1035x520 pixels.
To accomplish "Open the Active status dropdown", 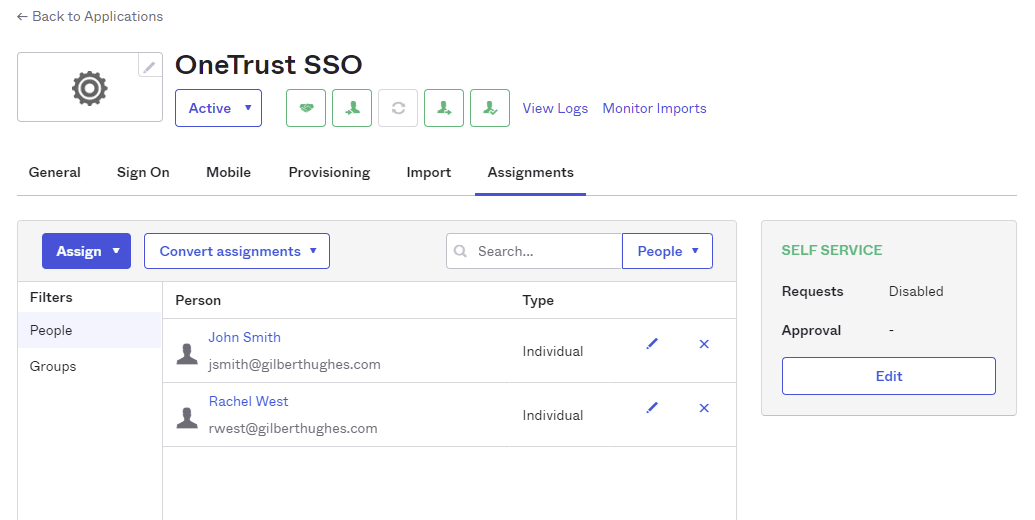I will 218,108.
